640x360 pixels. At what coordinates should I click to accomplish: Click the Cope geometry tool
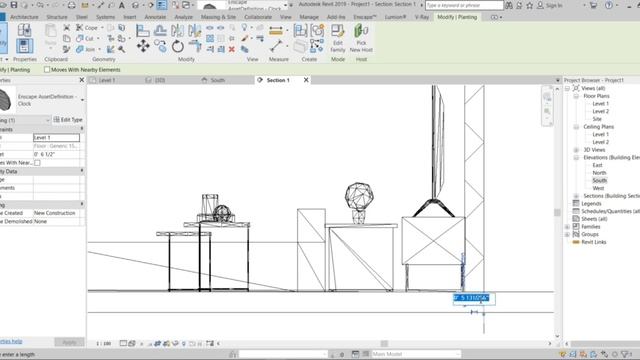[87, 28]
